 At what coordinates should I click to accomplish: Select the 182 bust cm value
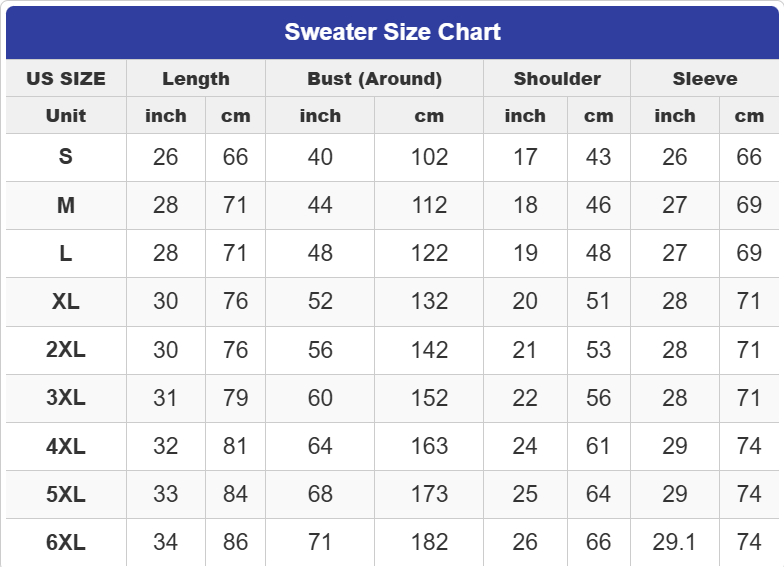click(429, 543)
